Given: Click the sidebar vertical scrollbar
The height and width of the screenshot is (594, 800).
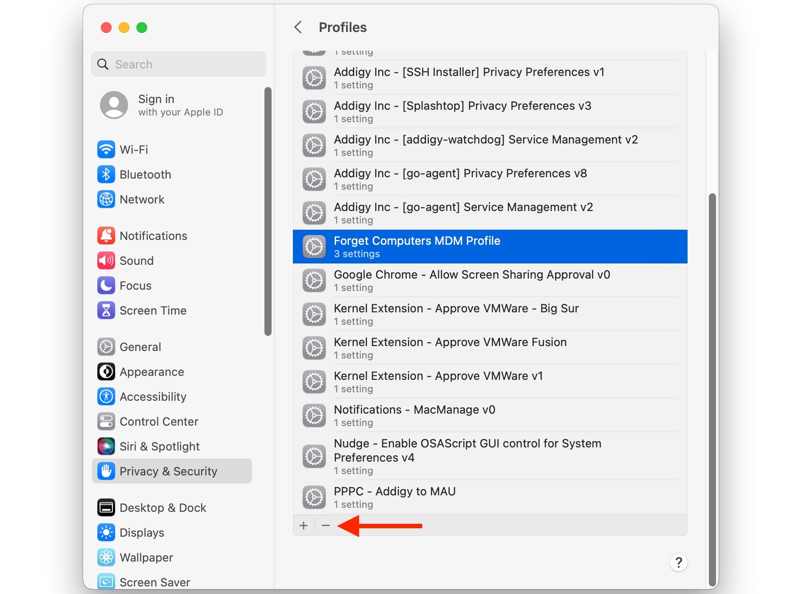Looking at the screenshot, I should point(268,211).
